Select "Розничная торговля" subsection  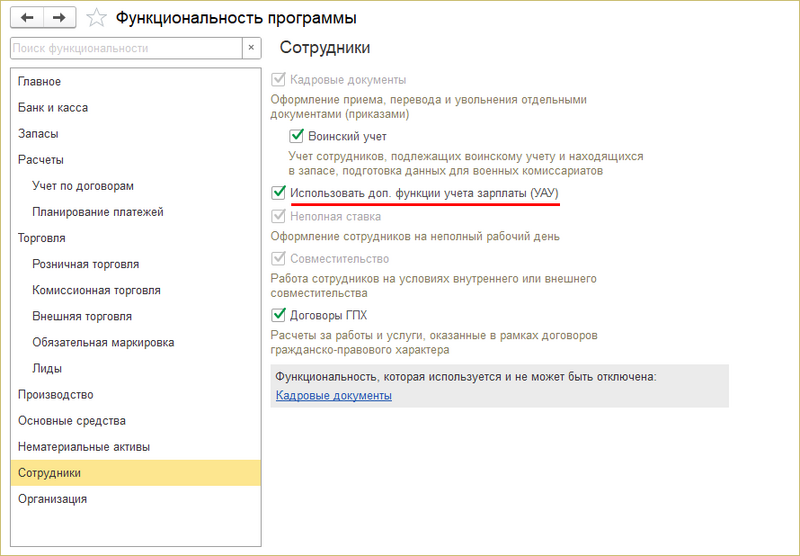coord(136,264)
